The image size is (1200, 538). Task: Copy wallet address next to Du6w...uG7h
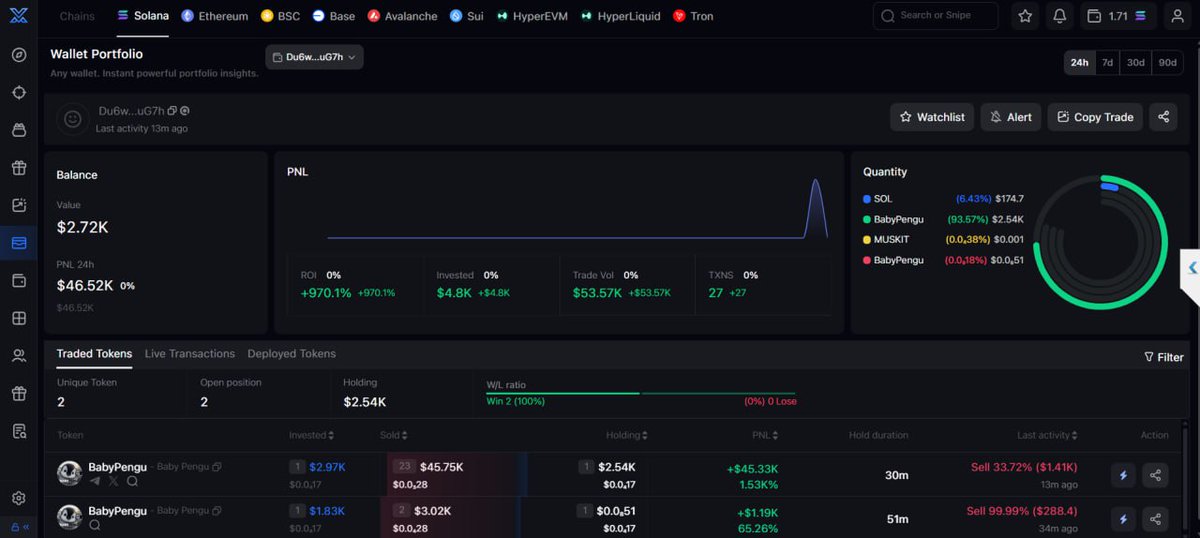pos(173,111)
